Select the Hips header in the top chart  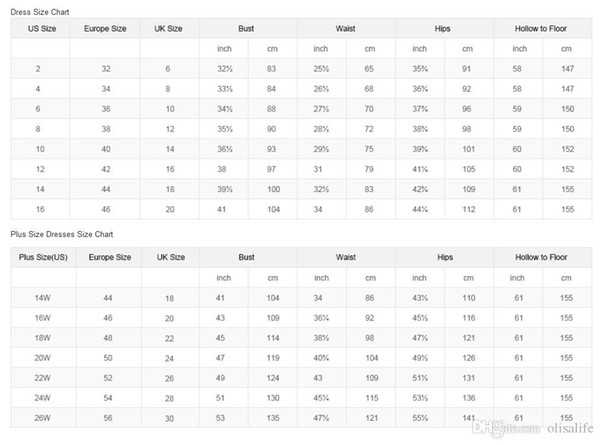(442, 29)
